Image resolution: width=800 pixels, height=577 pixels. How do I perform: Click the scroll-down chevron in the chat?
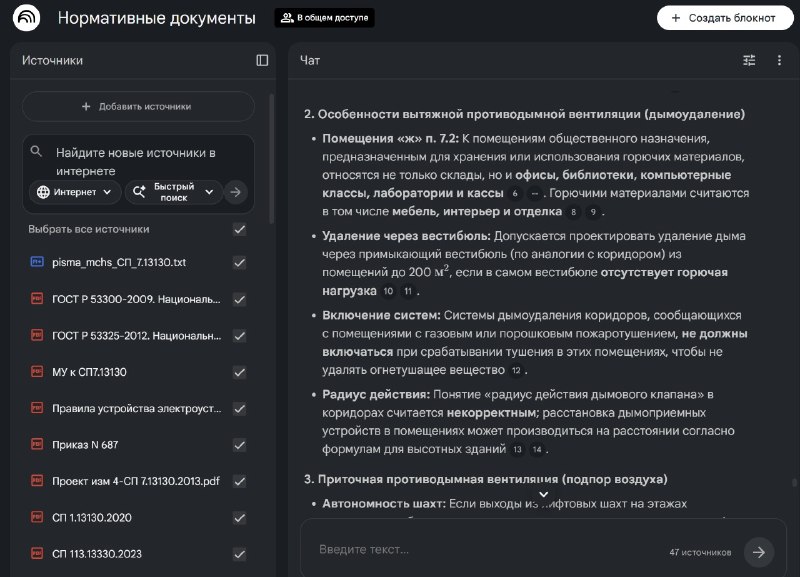[544, 494]
